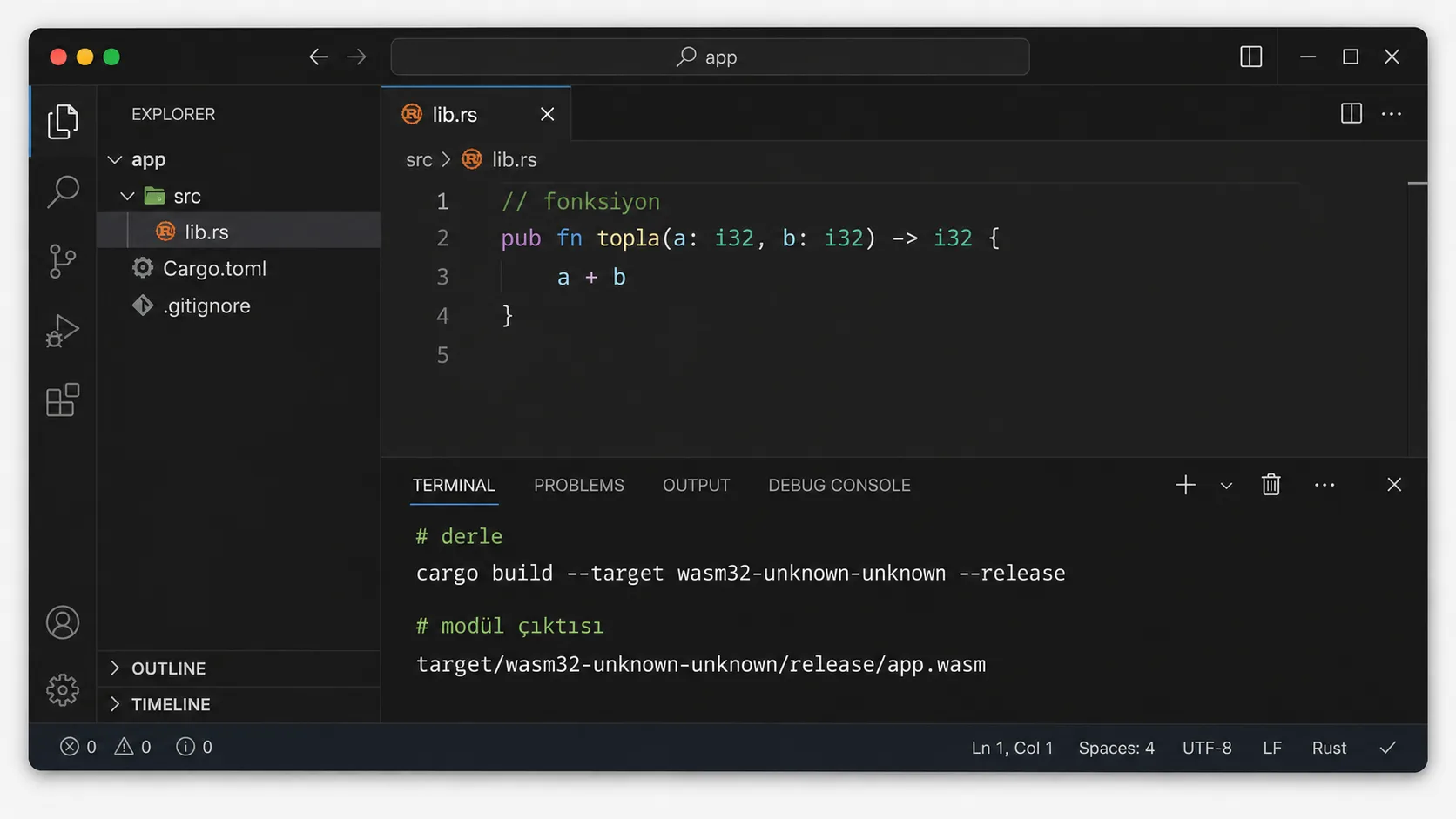1456x819 pixels.
Task: Click the Rust icon in breadcrumb
Action: point(472,159)
